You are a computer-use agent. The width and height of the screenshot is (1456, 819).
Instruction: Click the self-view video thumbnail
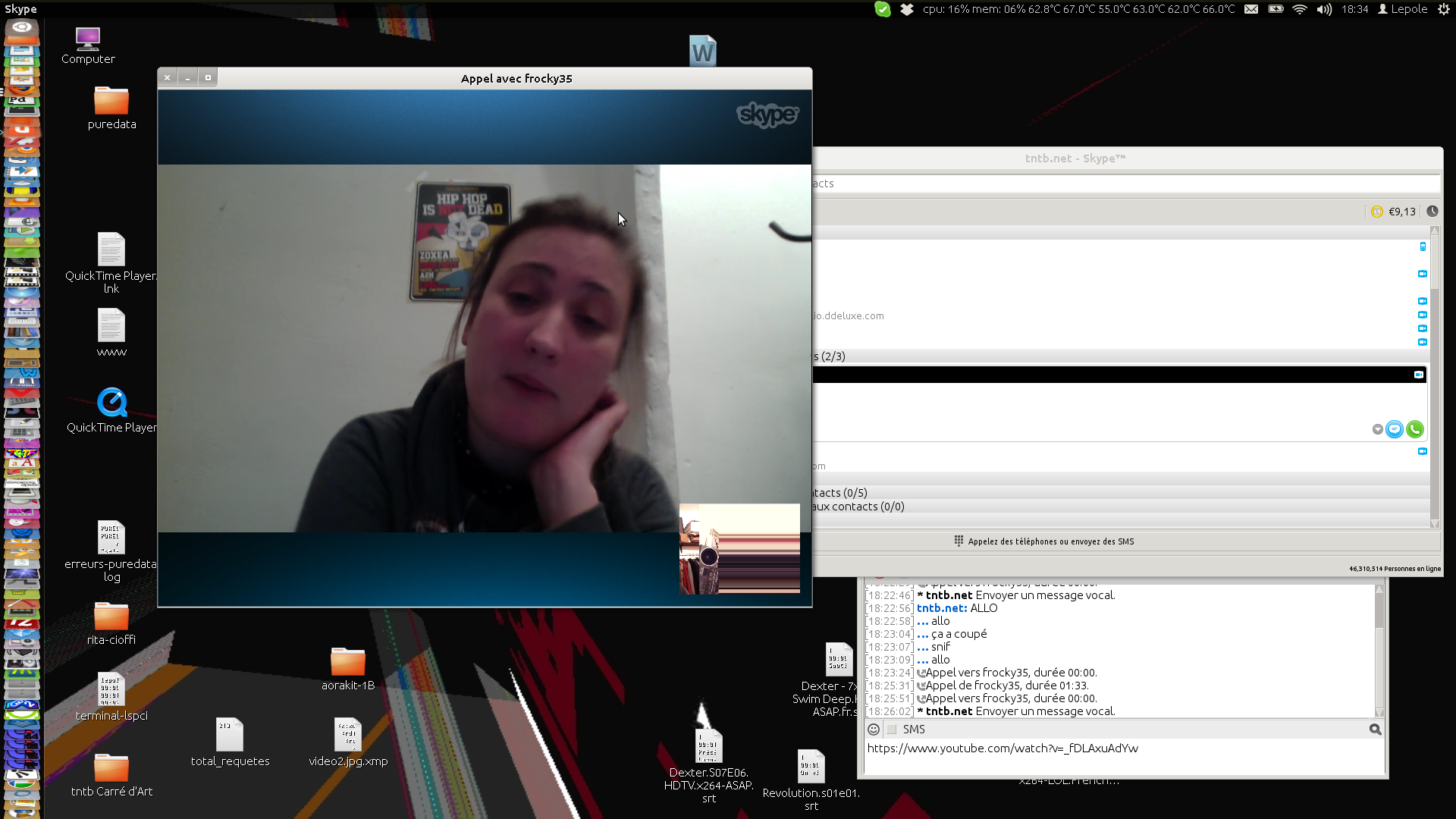point(739,548)
